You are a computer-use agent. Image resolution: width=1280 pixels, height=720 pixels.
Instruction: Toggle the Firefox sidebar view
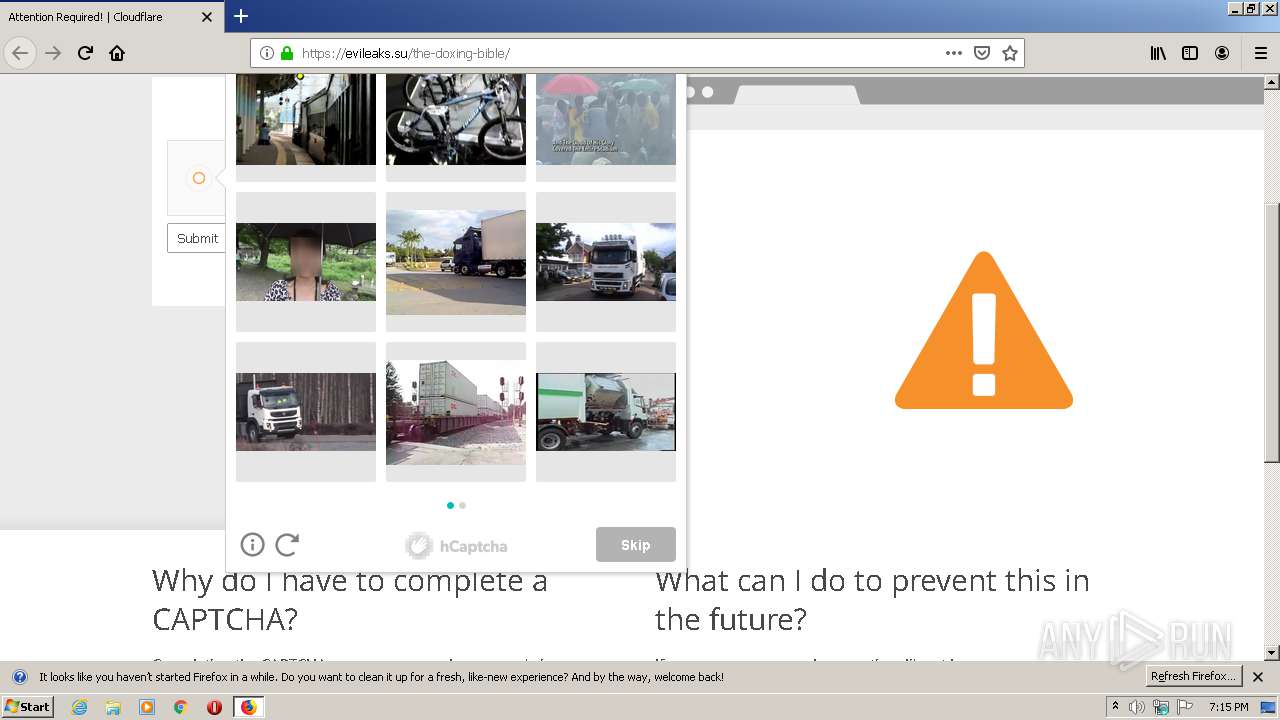[x=1190, y=53]
